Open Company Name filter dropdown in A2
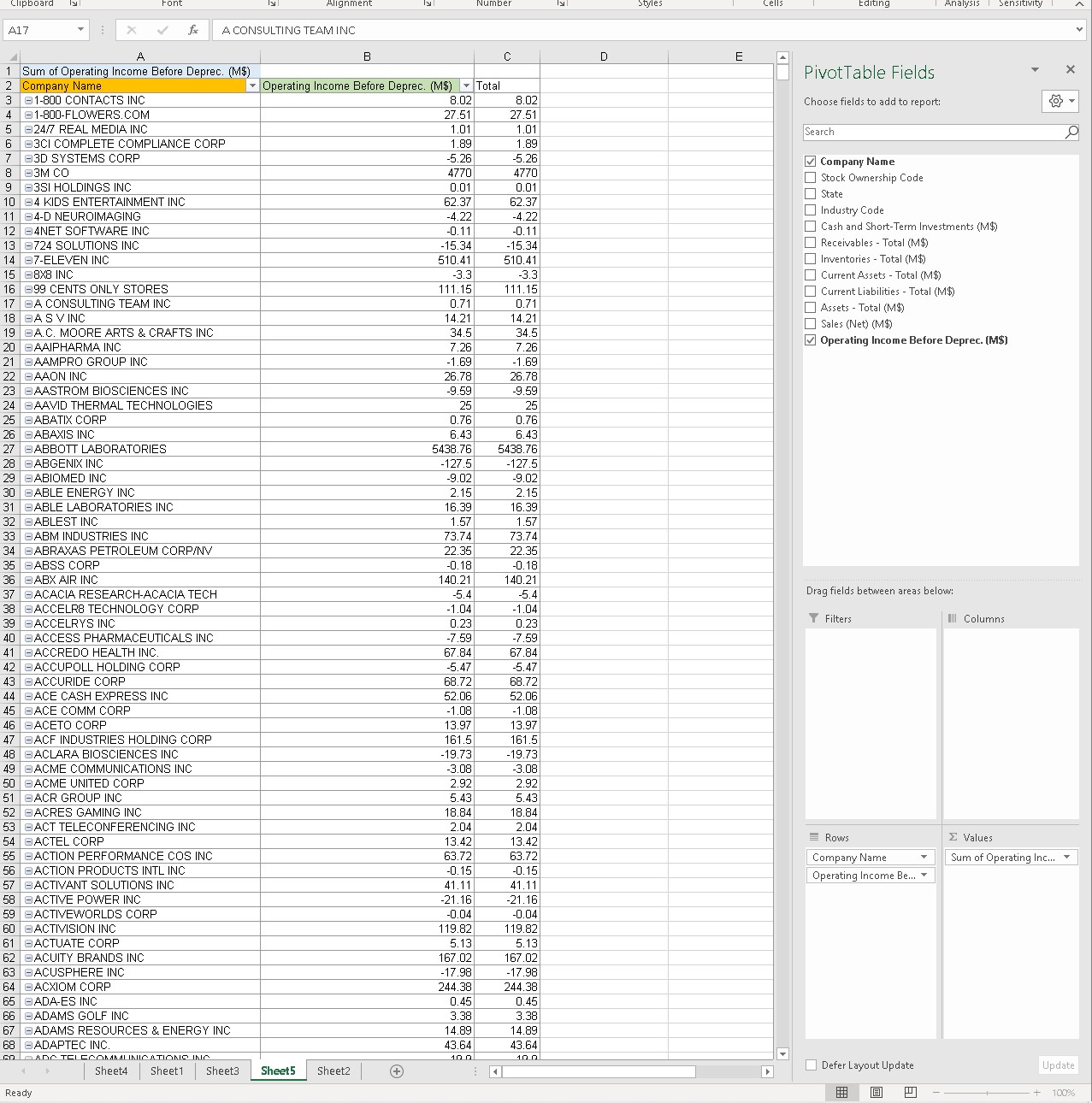 pyautogui.click(x=252, y=86)
